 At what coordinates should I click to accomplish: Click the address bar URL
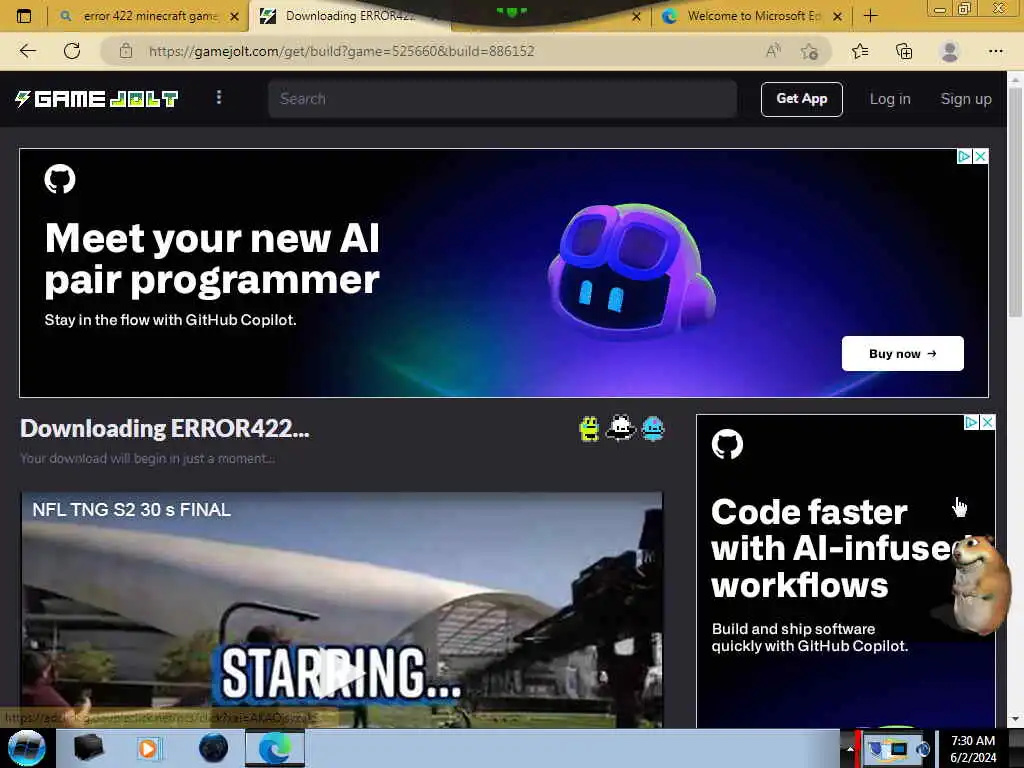(342, 51)
